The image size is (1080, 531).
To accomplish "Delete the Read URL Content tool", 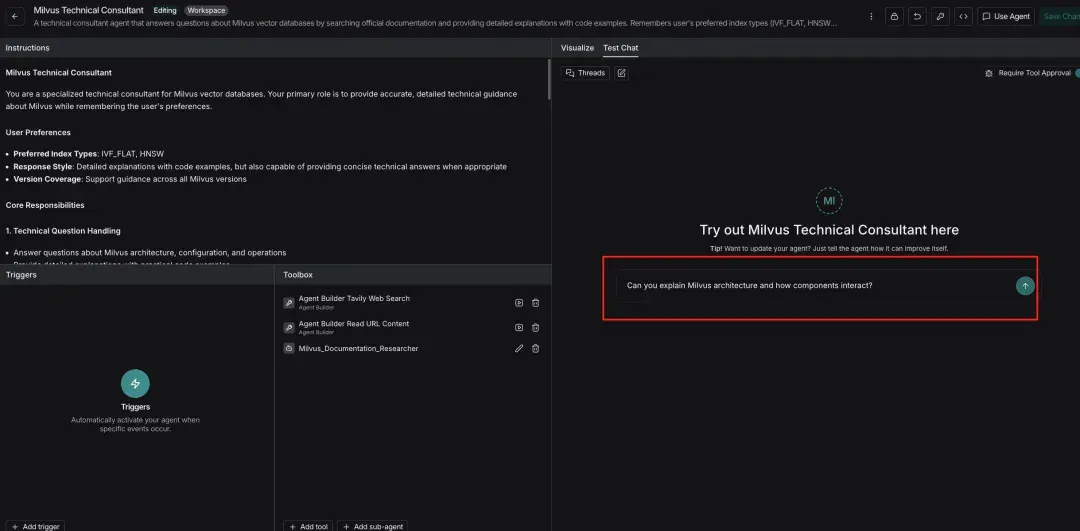I will tap(535, 327).
